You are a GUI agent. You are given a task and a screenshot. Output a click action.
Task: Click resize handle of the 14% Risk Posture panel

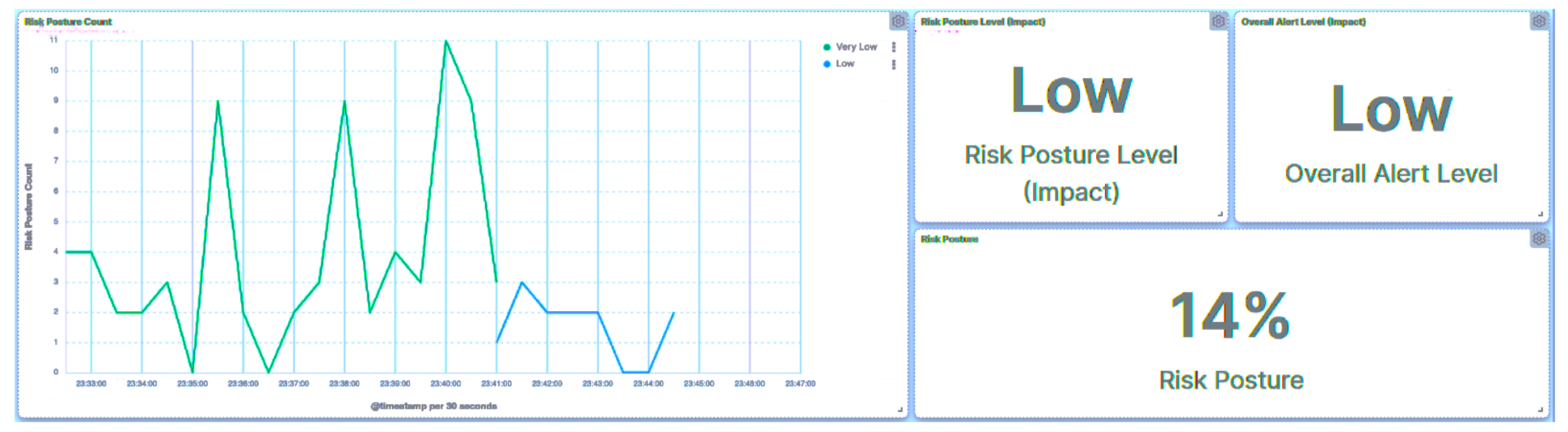point(1540,410)
